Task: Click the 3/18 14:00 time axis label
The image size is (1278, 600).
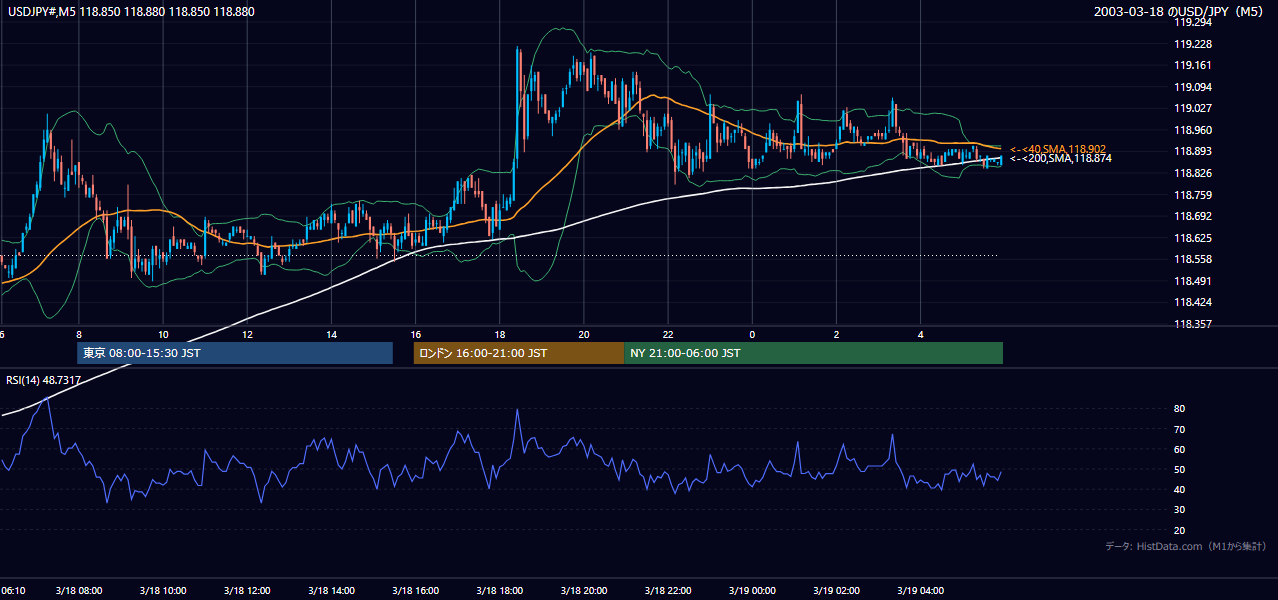Action: 331,591
